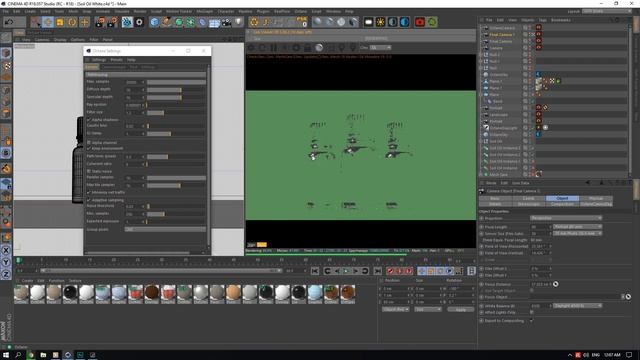Viewport: 640px width, 360px height.
Task: Adjust the Diffuse depth slider
Action: (x=176, y=90)
